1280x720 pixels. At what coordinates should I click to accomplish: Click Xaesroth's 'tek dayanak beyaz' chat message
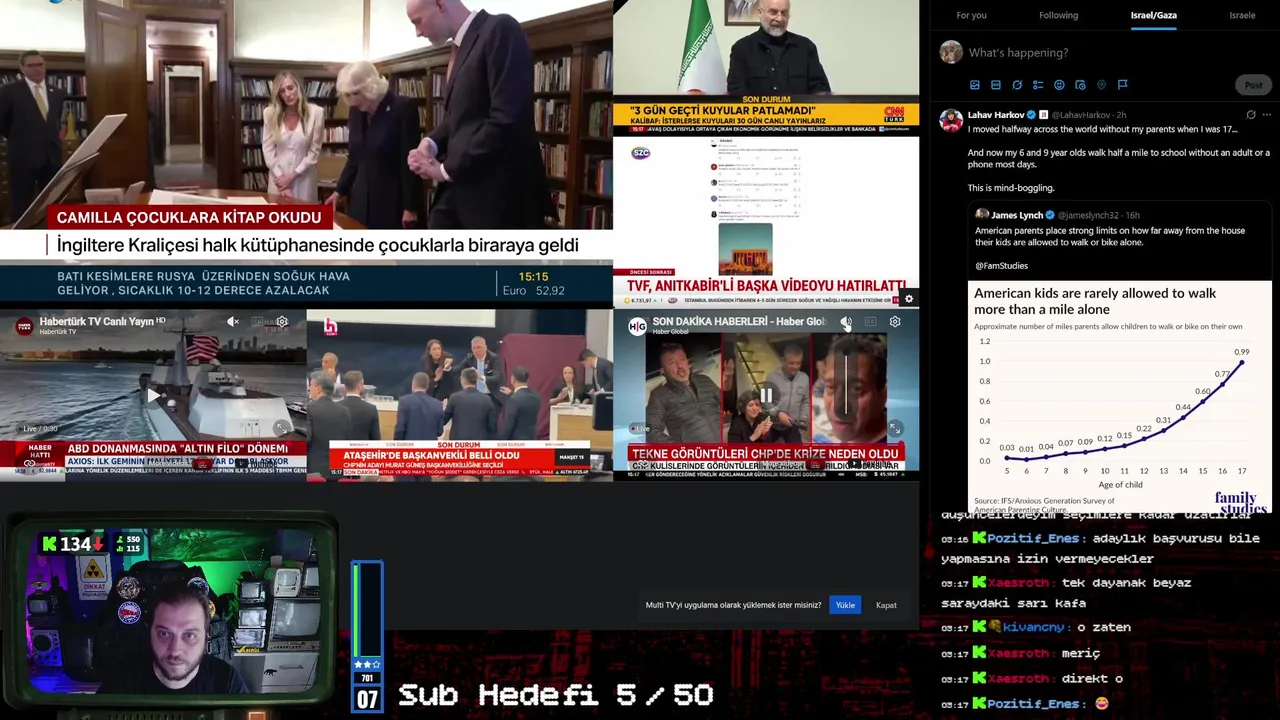click(x=1067, y=593)
